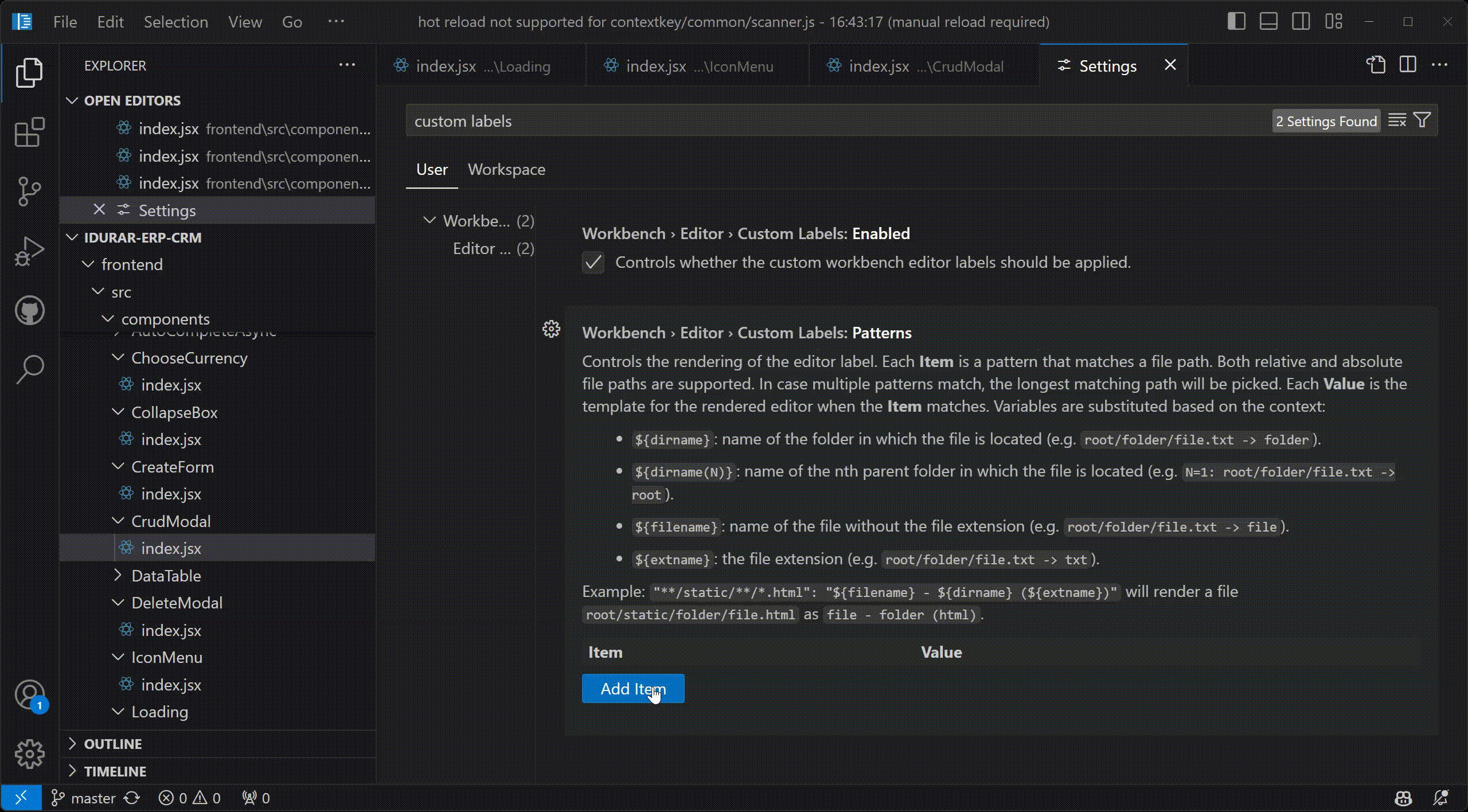
Task: Click Open Settings (JSON) icon in editor toolbar
Action: pyautogui.click(x=1376, y=65)
